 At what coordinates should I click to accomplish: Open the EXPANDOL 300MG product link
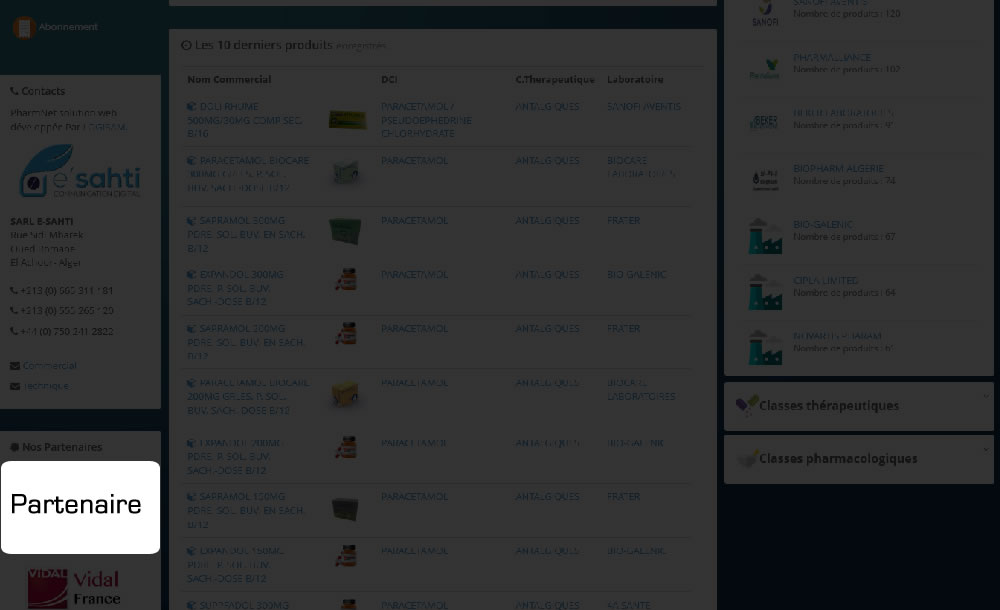(235, 288)
